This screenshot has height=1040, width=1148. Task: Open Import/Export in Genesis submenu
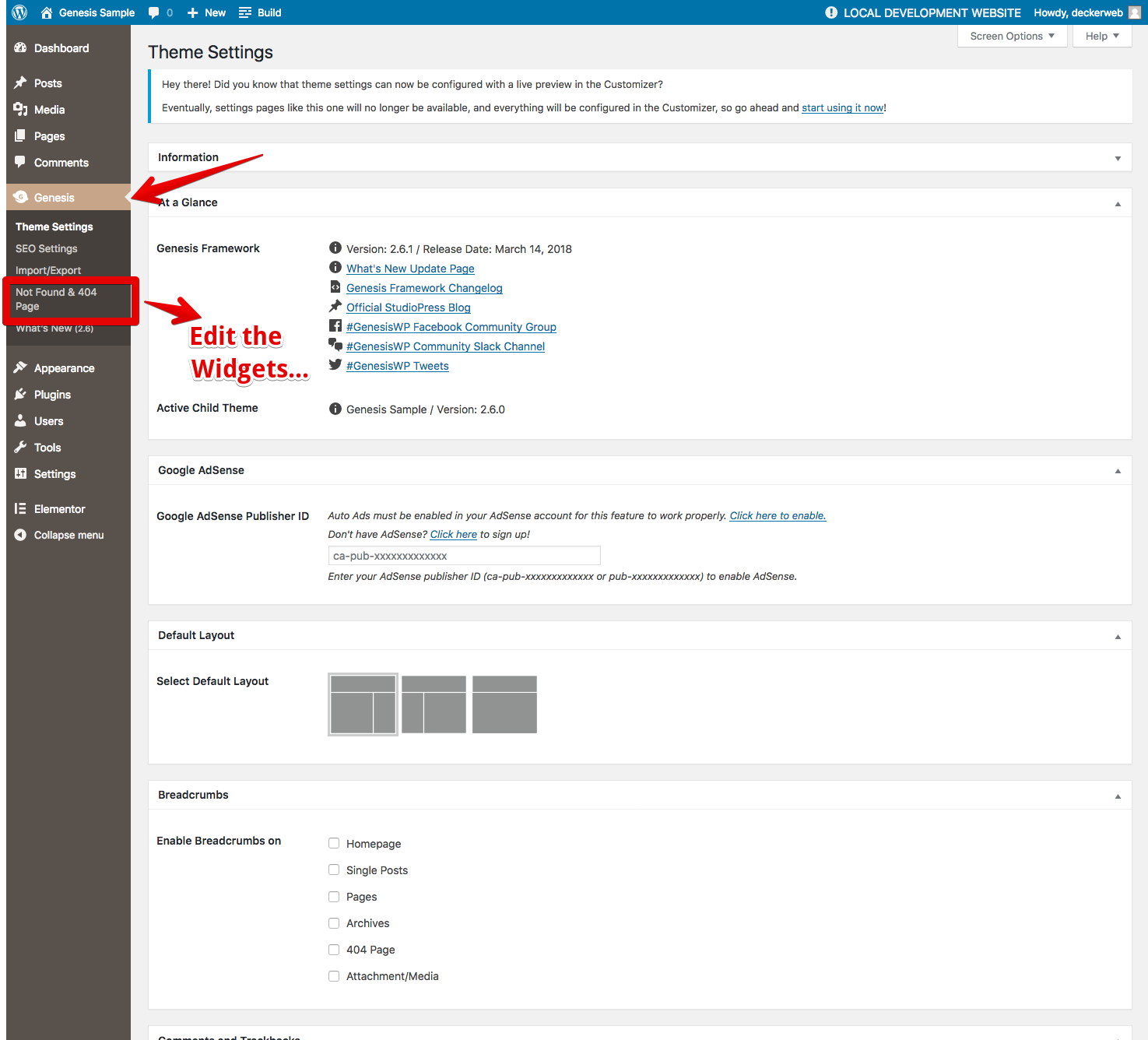tap(48, 270)
